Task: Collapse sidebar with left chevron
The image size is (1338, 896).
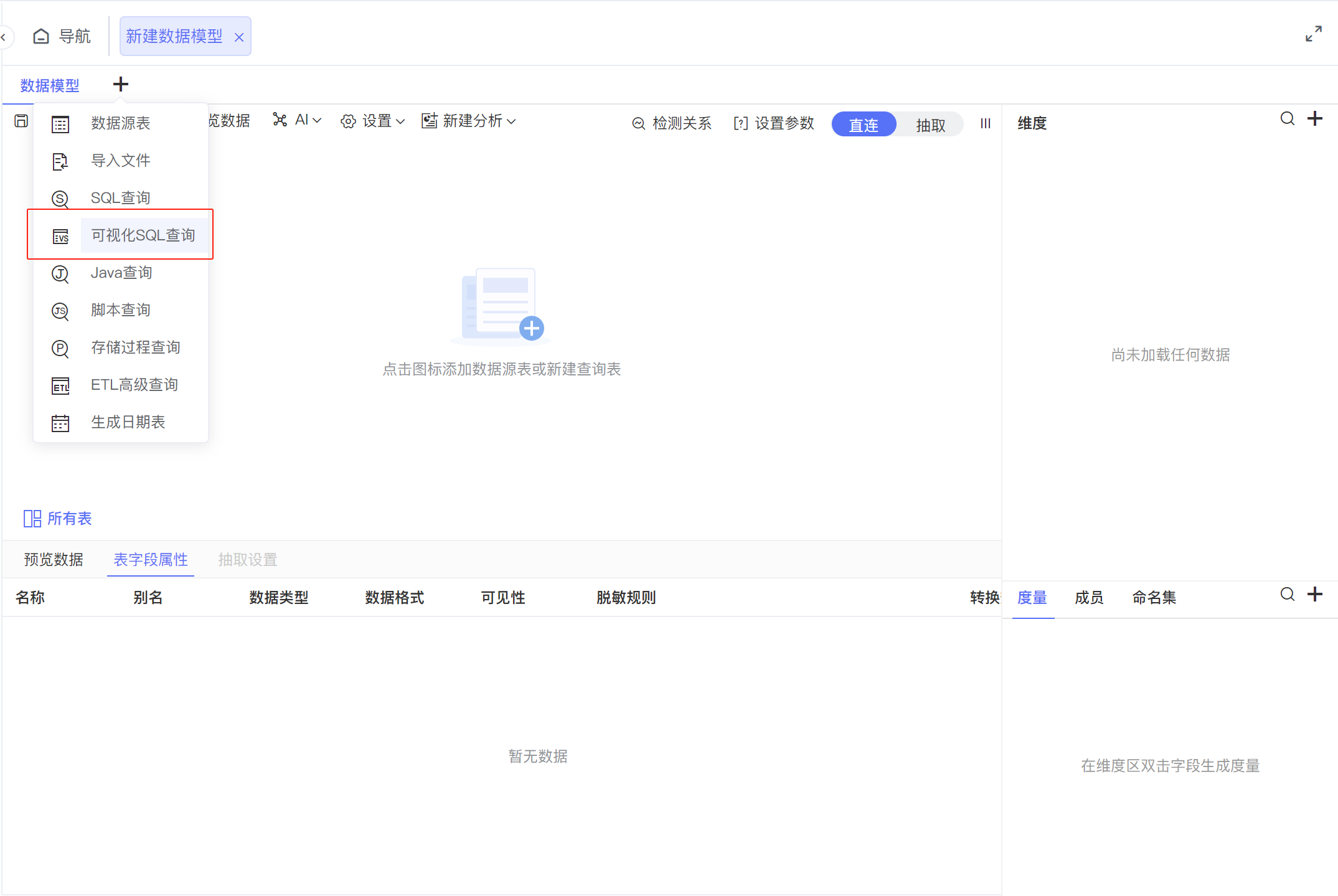Action: (4, 37)
